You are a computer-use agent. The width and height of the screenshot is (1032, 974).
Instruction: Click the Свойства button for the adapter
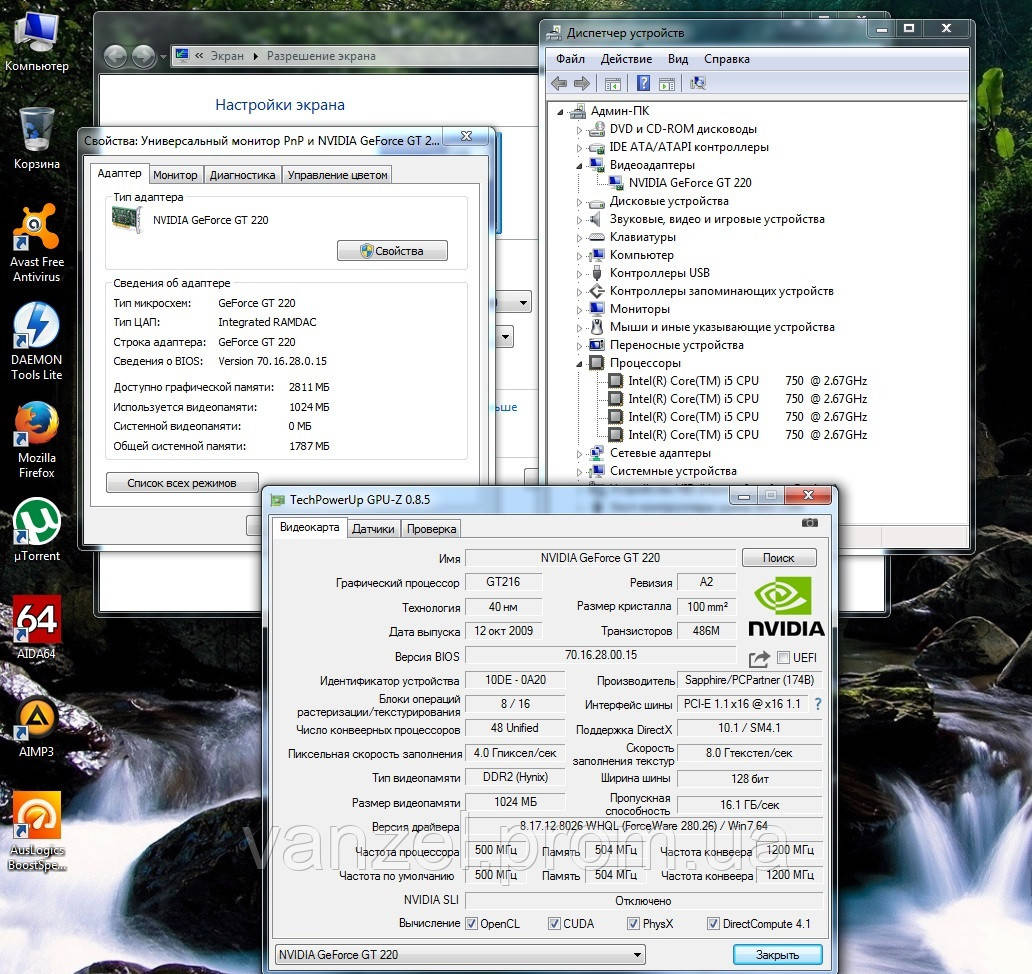tap(392, 251)
